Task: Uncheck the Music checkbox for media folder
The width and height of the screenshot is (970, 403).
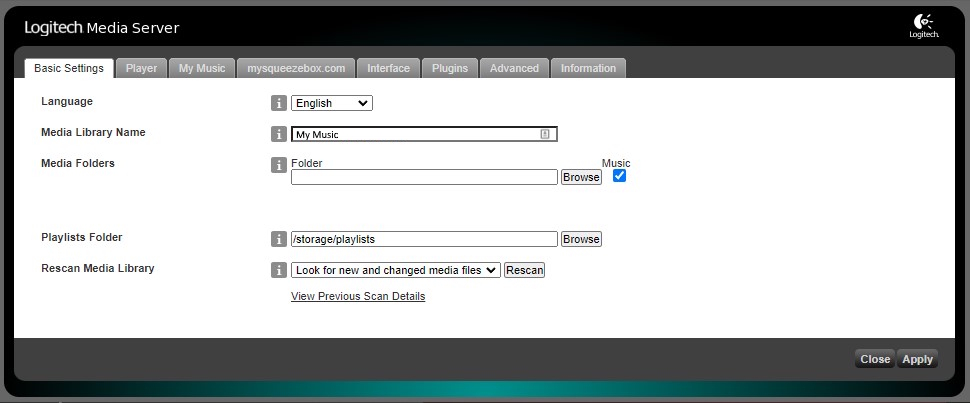Action: click(x=619, y=176)
